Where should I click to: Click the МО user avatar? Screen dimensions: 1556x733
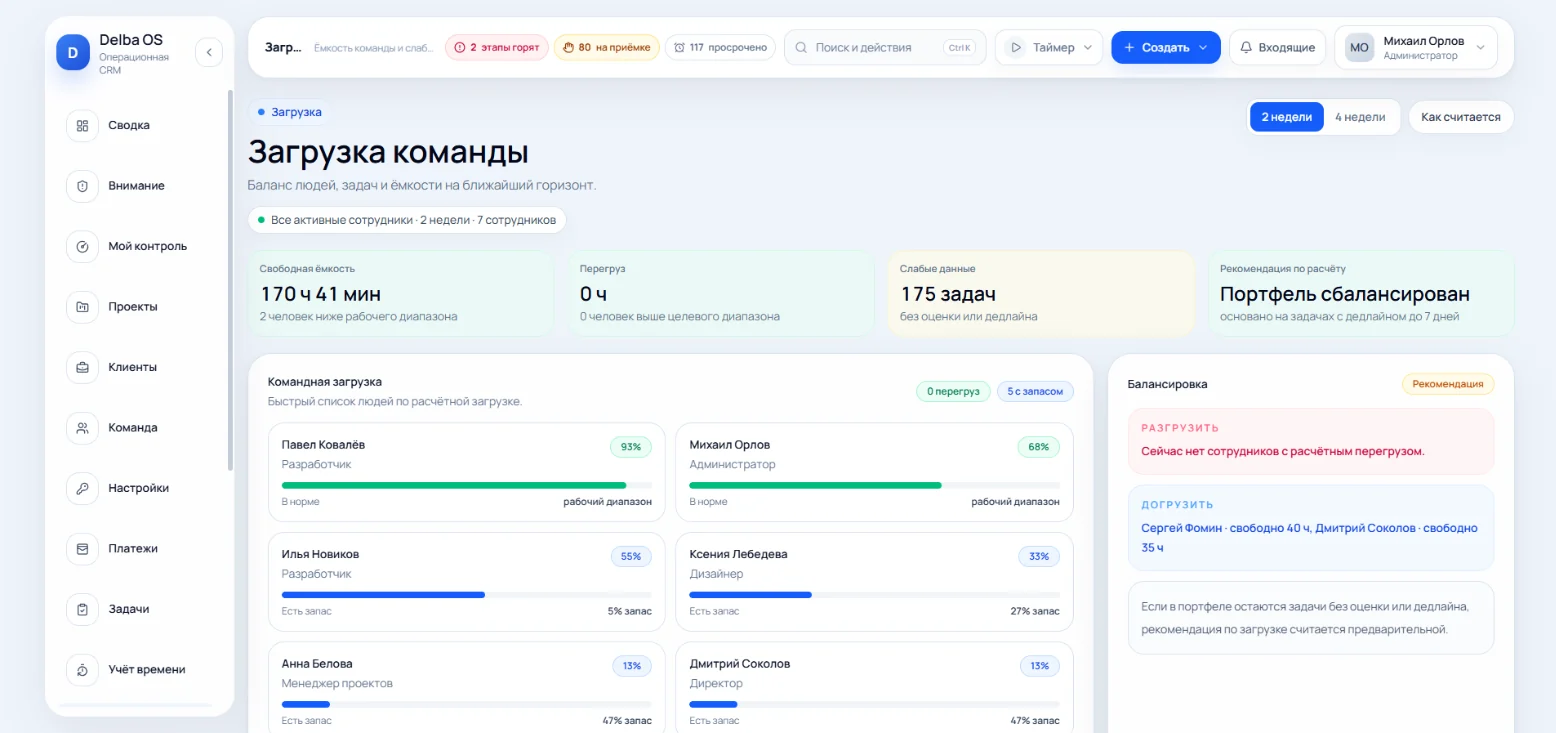point(1359,47)
